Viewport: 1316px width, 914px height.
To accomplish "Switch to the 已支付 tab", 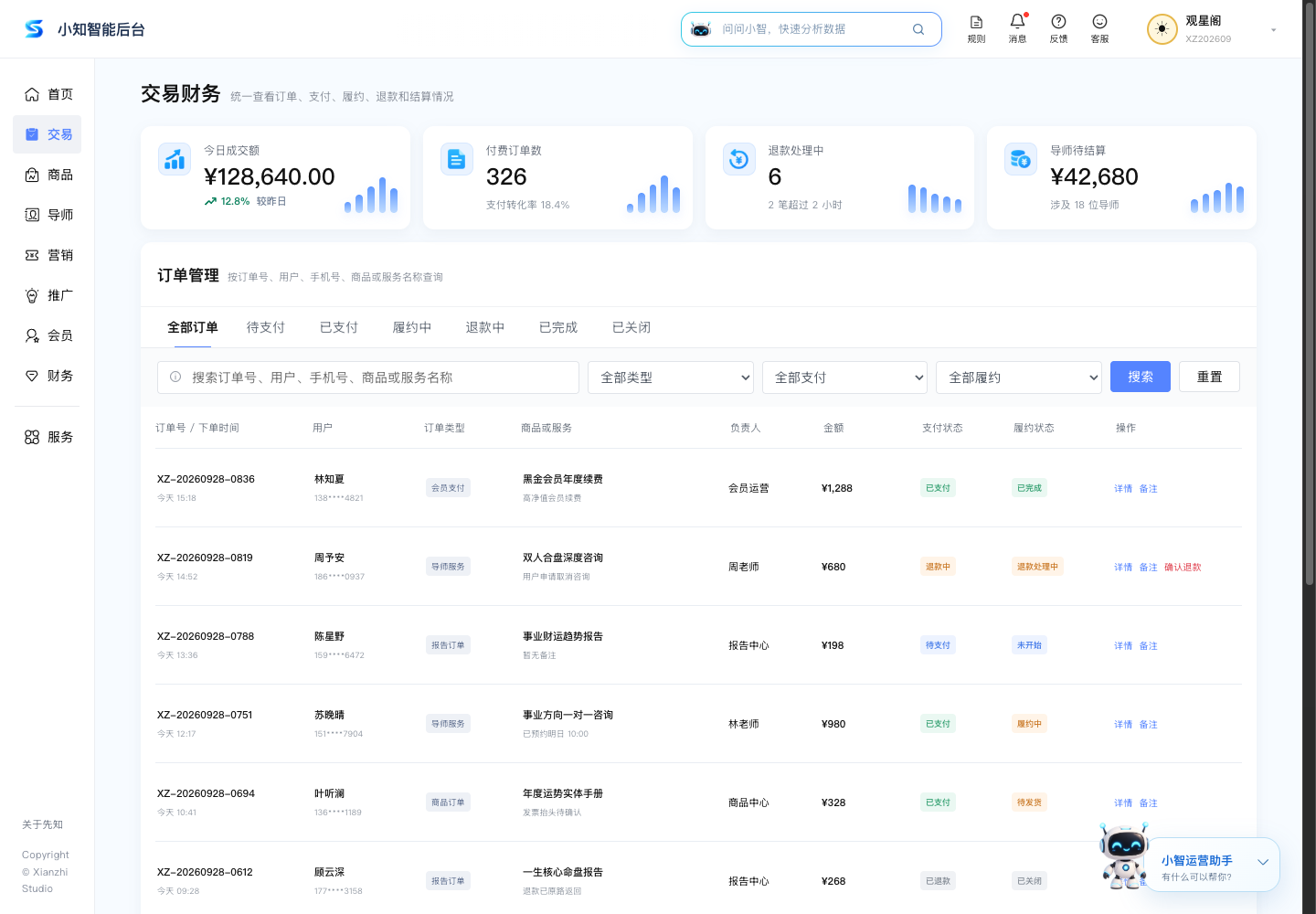I will tap(339, 327).
